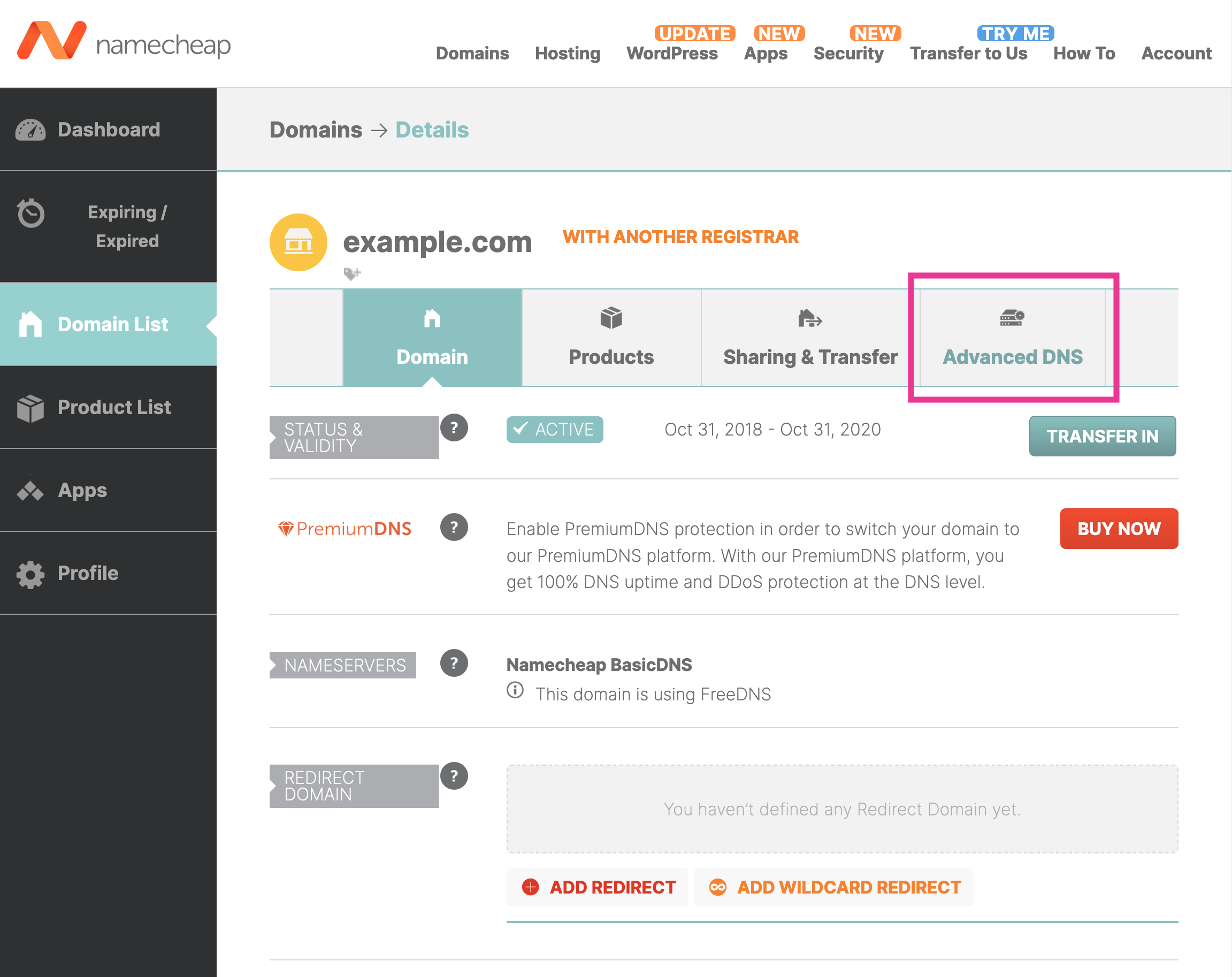Click the Profile gear icon
The height and width of the screenshot is (977, 1232).
click(x=30, y=574)
